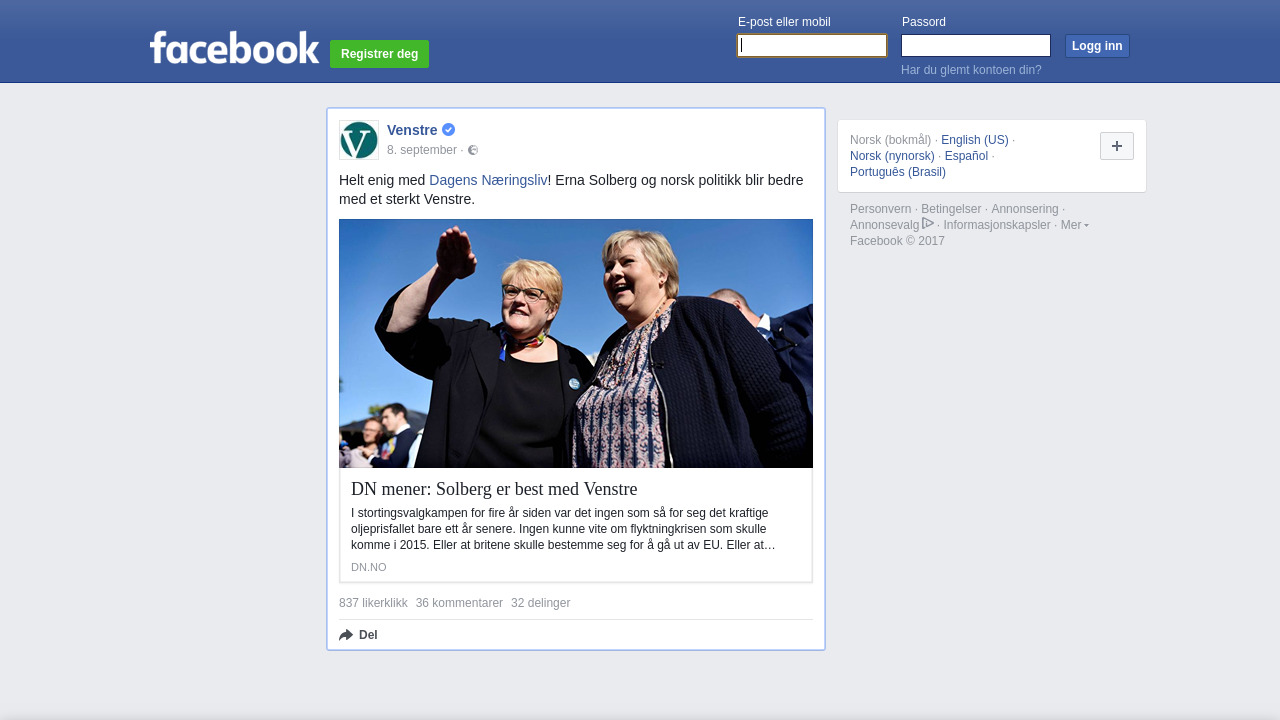Viewport: 1280px width, 720px height.
Task: Open the article photo of two women
Action: [576, 343]
